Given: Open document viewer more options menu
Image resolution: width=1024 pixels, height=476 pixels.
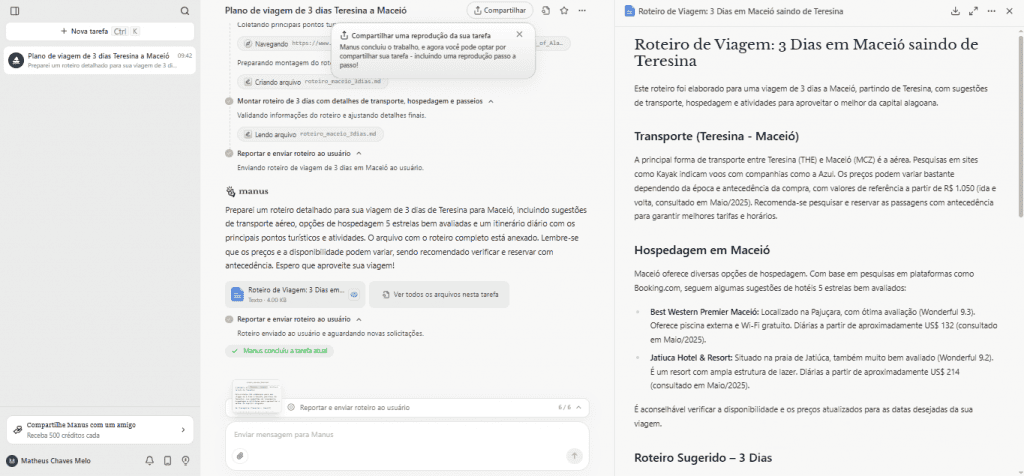Looking at the screenshot, I should tap(991, 11).
